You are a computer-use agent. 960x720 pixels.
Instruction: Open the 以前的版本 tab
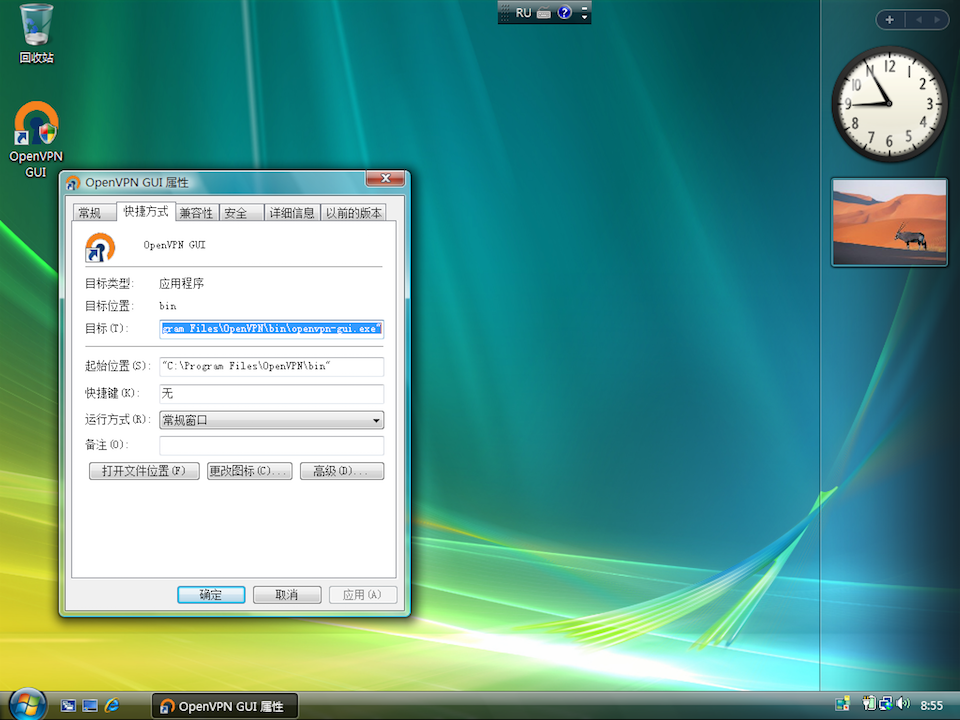click(353, 212)
